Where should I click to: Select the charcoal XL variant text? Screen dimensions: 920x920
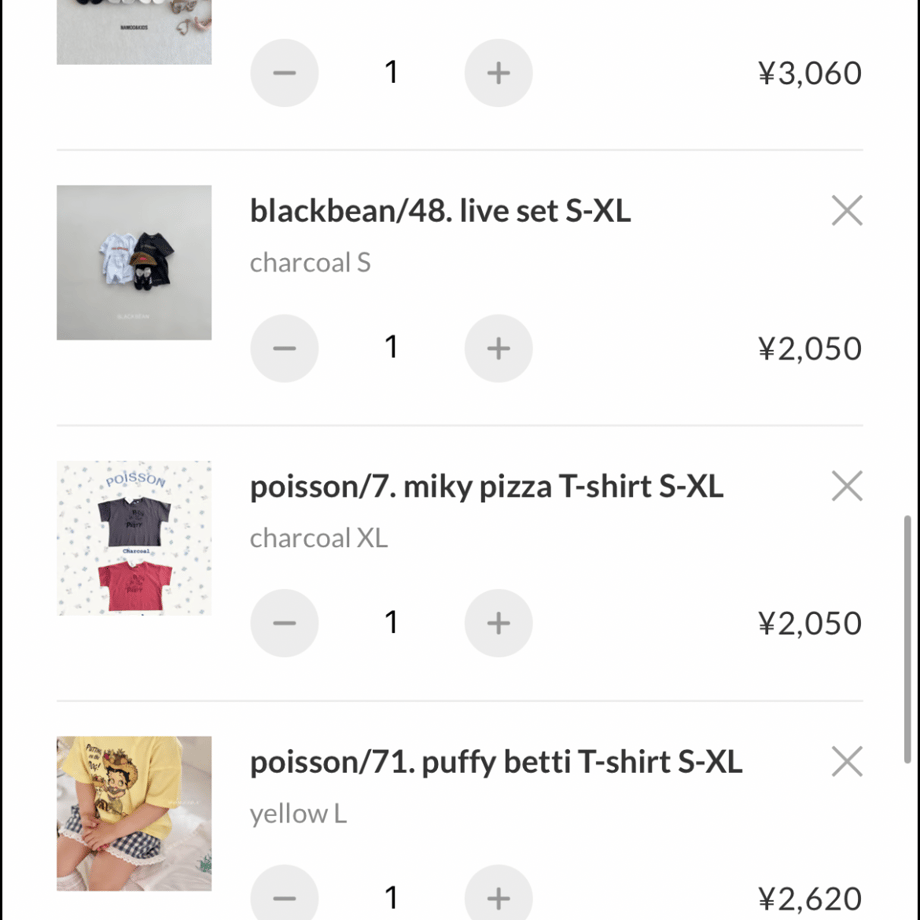click(319, 538)
